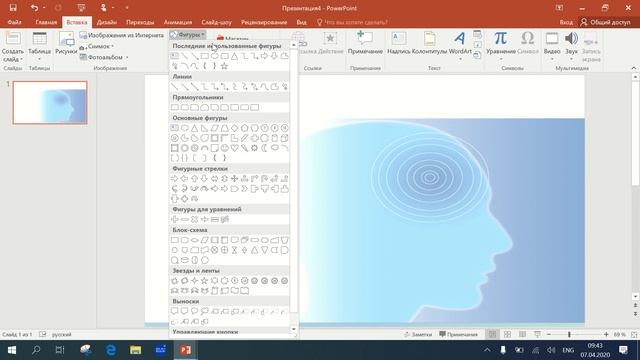
Task: Select the 4-point star in Звезды и ленты
Action: (x=194, y=281)
